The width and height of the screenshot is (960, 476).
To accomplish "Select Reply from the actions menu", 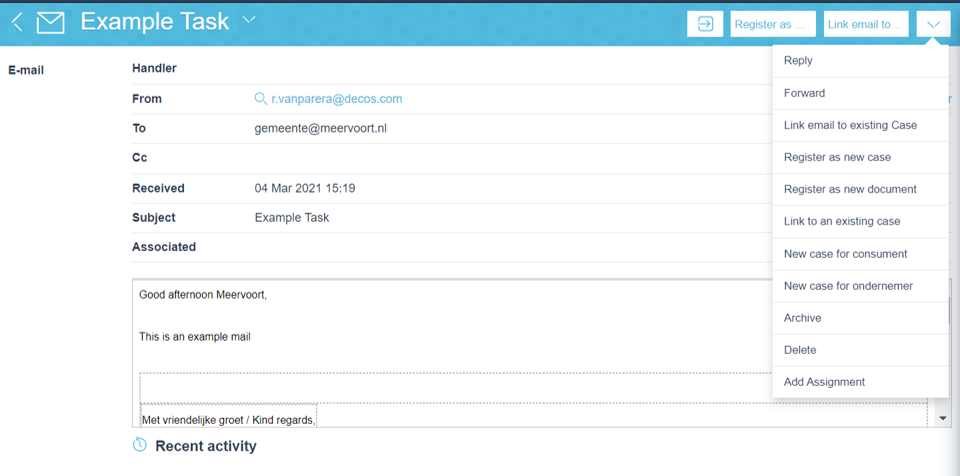I will tap(798, 61).
